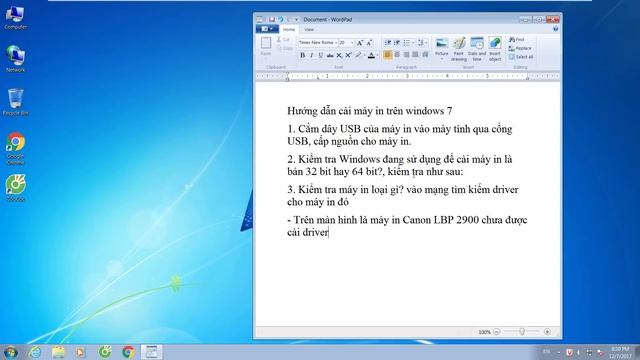Click the Shrink font button

pos(369,43)
